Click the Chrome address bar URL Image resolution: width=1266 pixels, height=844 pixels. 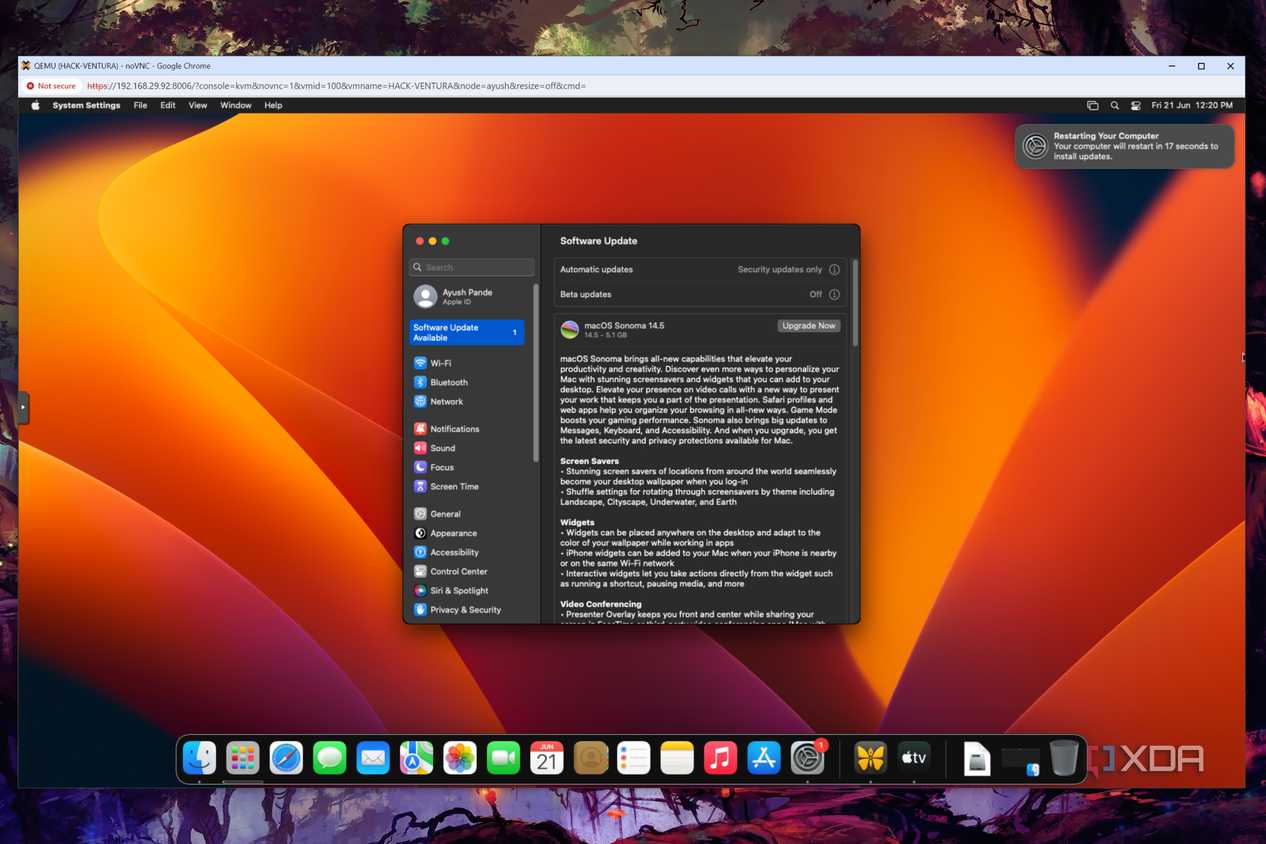click(x=336, y=86)
